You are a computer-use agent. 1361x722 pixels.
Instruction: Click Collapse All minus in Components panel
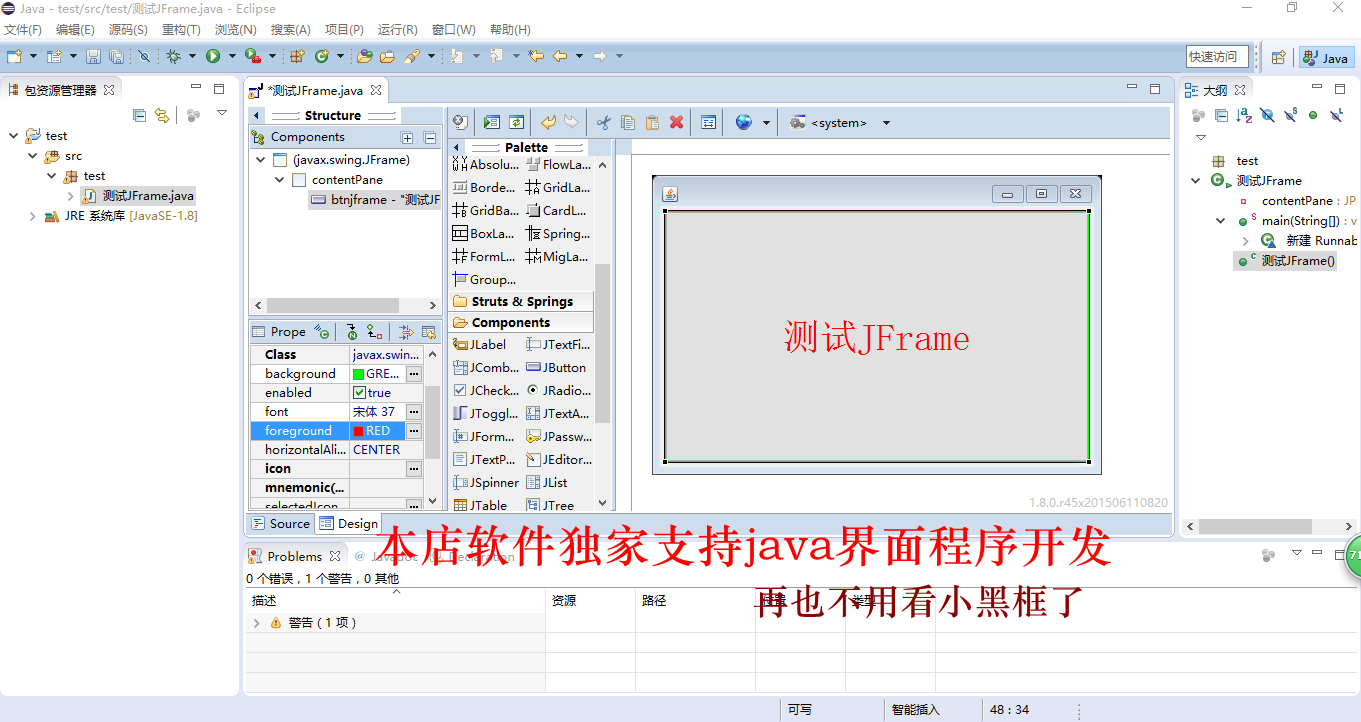(x=430, y=138)
